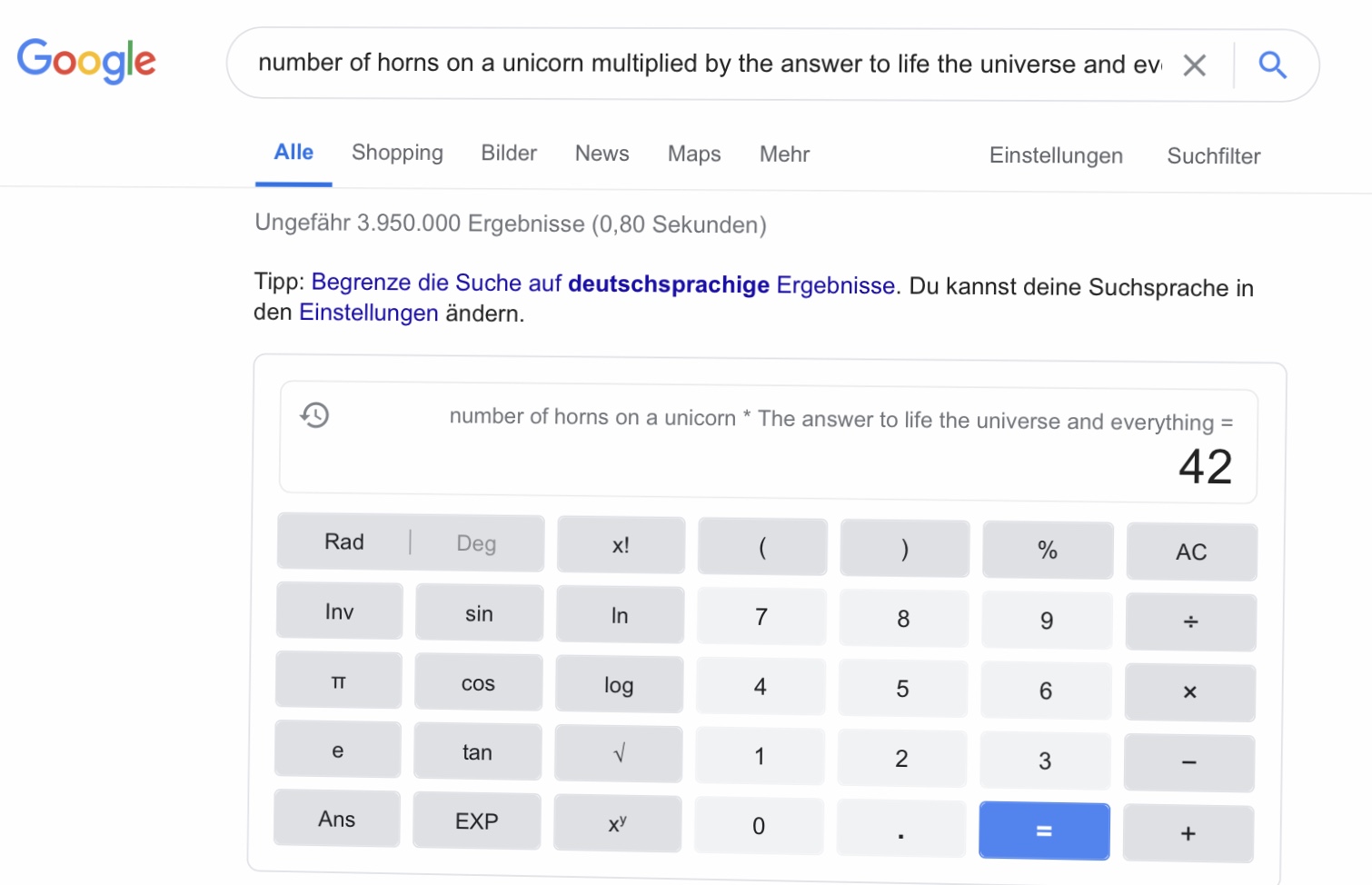
Task: Click the Google logo
Action: (x=86, y=60)
